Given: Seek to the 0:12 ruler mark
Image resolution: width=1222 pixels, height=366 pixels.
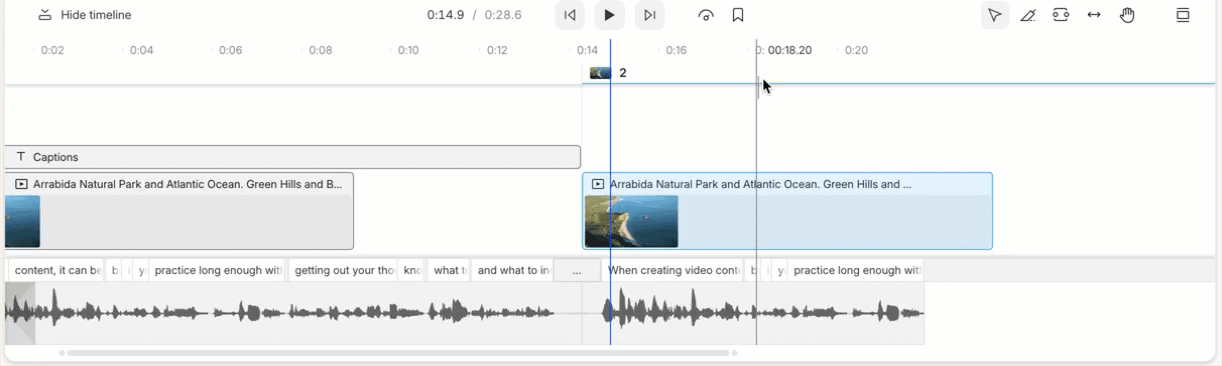Looking at the screenshot, I should pyautogui.click(x=497, y=50).
